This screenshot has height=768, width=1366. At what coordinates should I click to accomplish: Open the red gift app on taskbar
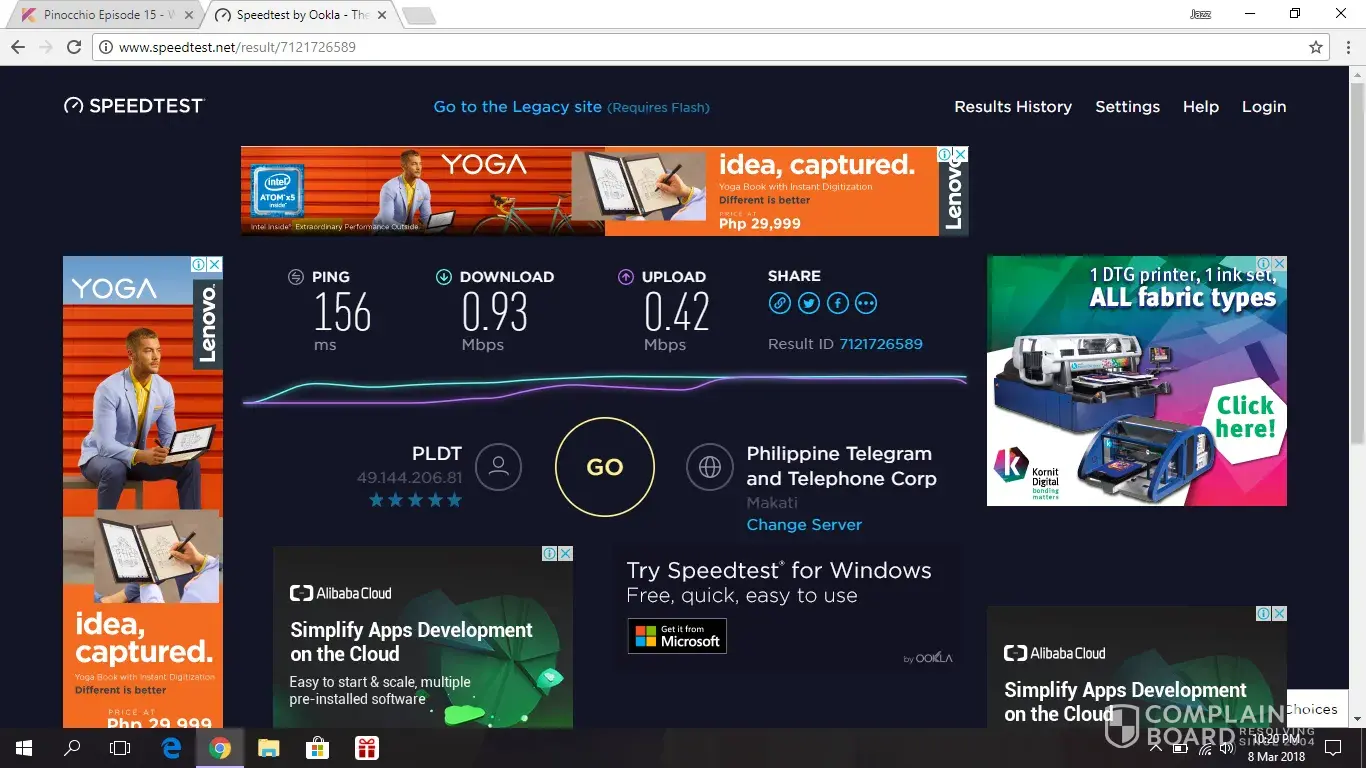click(x=366, y=748)
